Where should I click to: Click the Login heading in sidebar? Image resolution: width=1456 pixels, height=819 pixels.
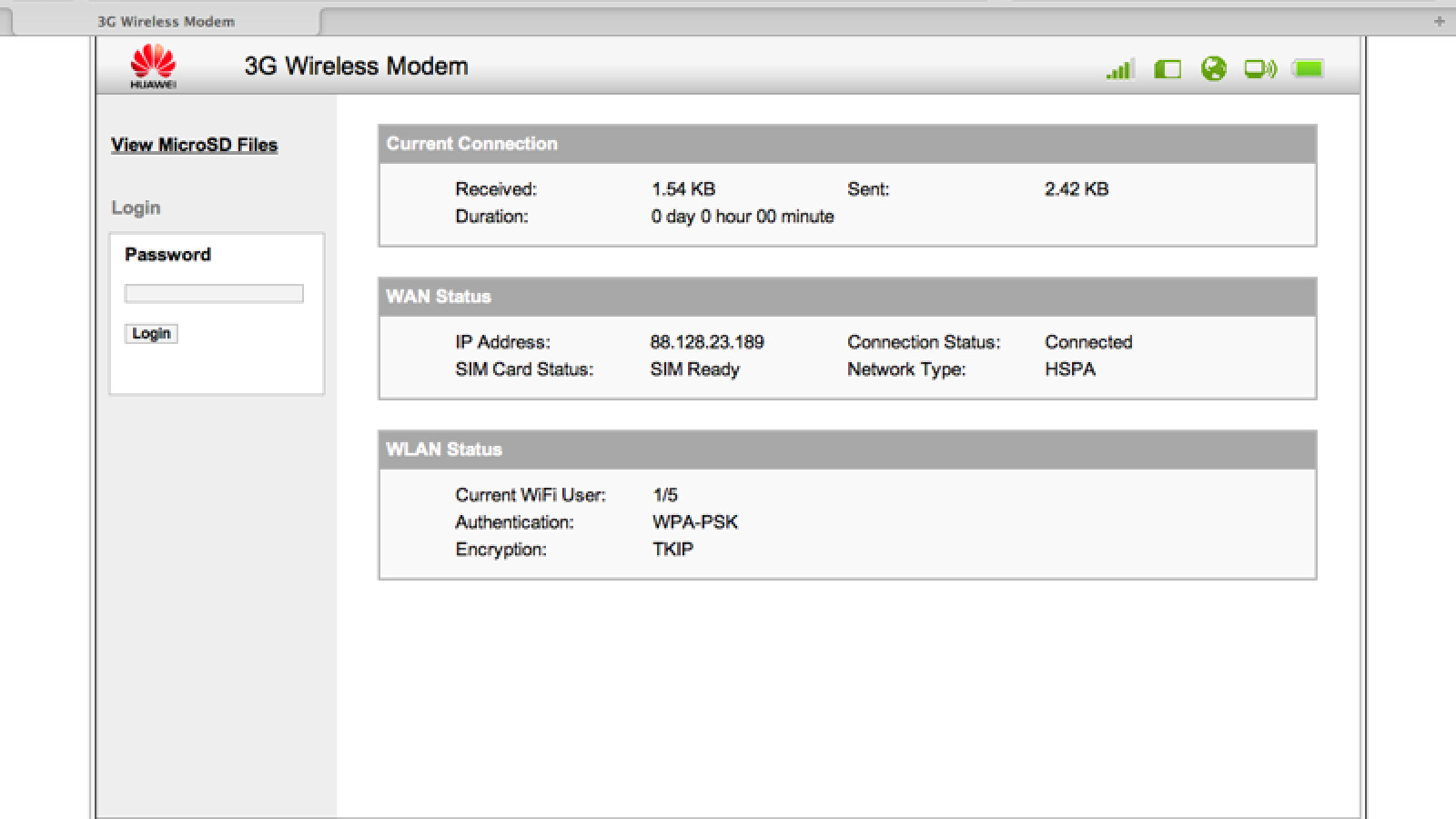click(136, 207)
